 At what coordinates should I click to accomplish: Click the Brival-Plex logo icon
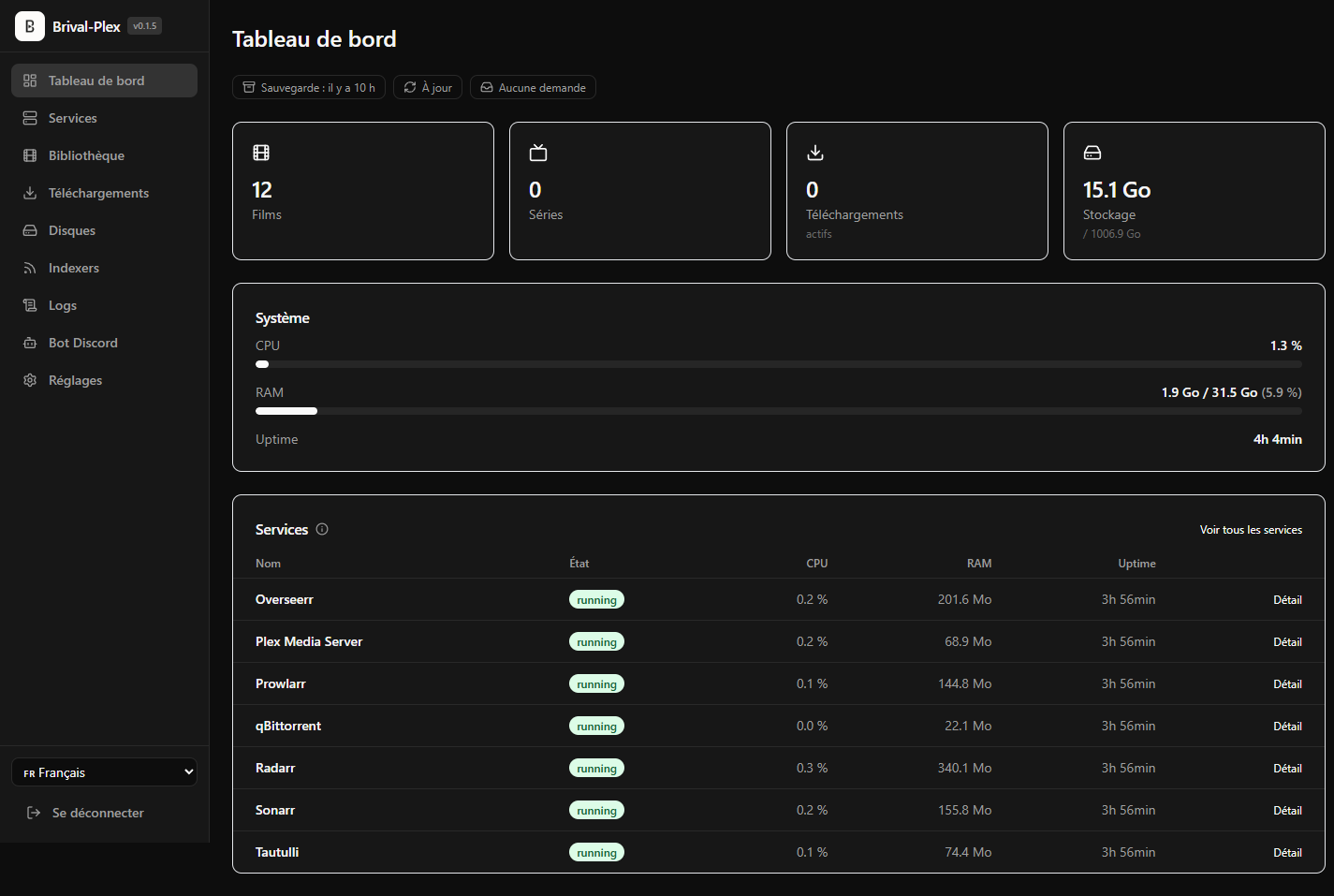30,26
